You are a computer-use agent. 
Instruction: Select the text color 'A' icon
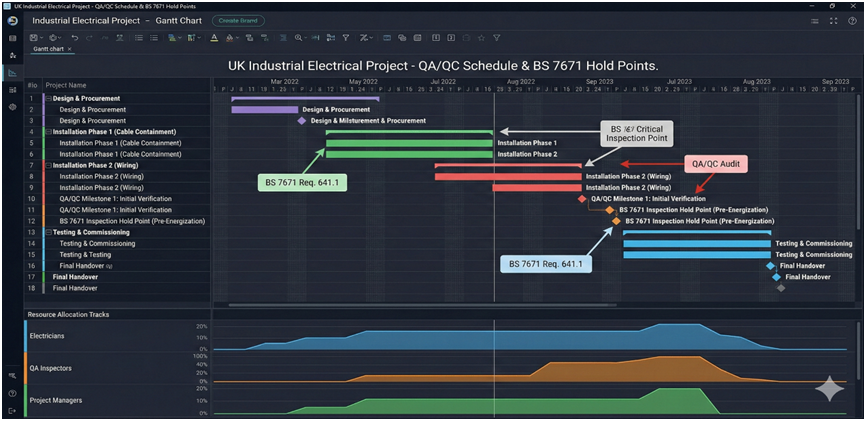pyautogui.click(x=214, y=38)
